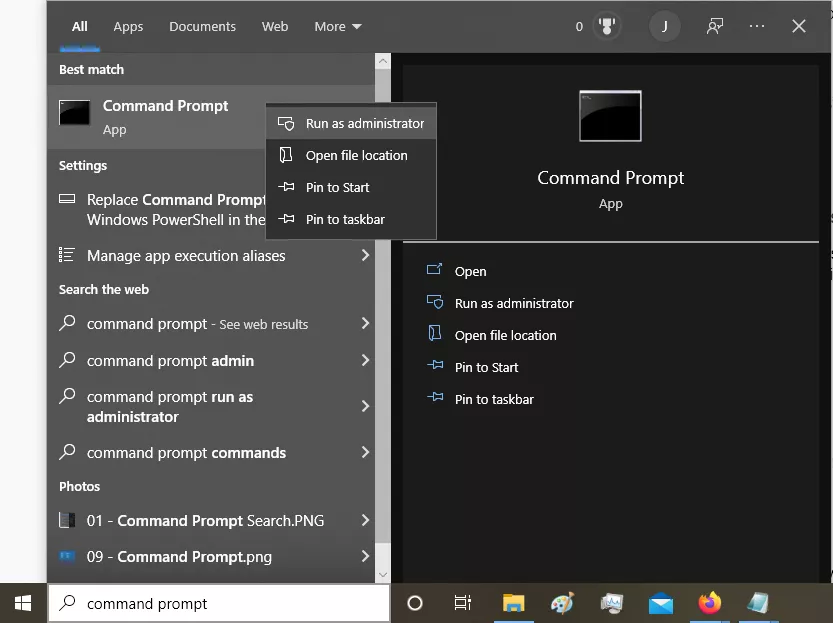833x623 pixels.
Task: Expand the More filter dropdown
Action: click(x=338, y=27)
